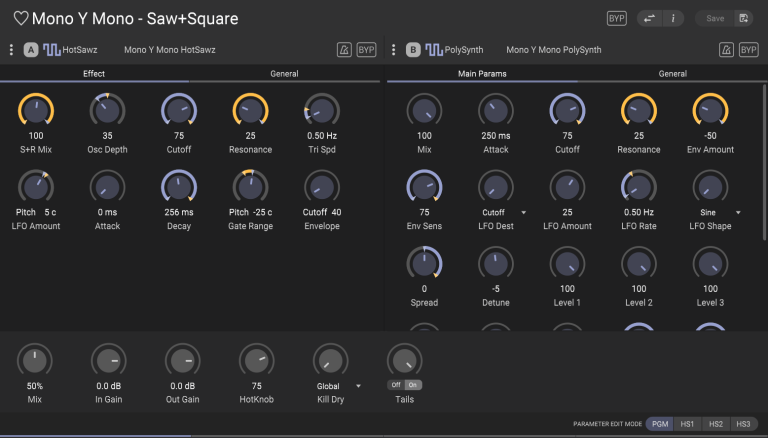Click the HotSawz LFO Amount pitch knob
The image size is (768, 438).
[x=36, y=187]
